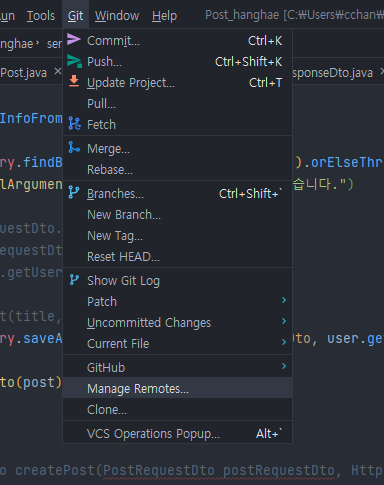Viewport: 384px width, 485px height.
Task: Open the Window menu
Action: 117,16
